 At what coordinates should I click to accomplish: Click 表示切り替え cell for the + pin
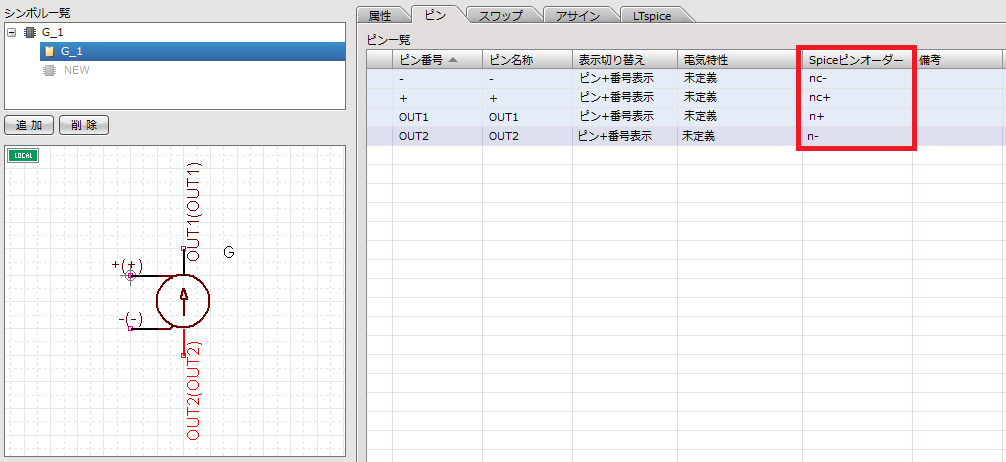click(624, 97)
